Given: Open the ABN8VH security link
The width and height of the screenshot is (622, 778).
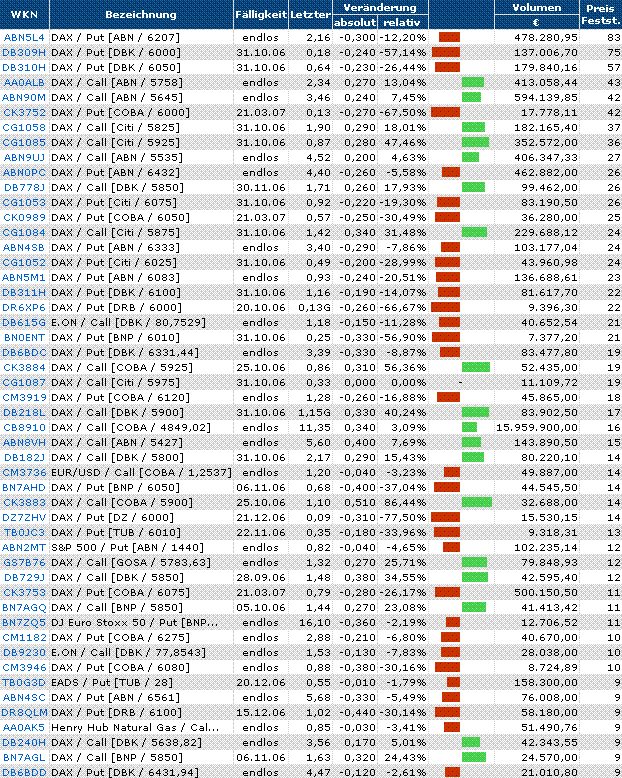Looking at the screenshot, I should point(24,443).
